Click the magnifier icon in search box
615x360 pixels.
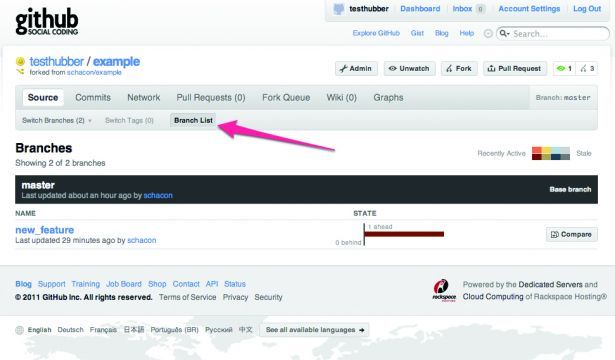tap(504, 34)
